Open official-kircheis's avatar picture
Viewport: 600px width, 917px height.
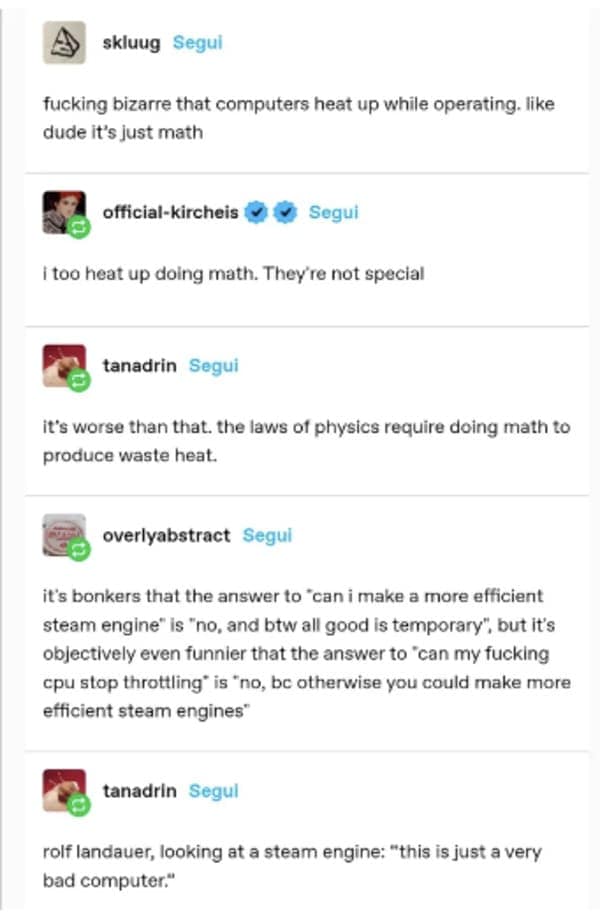[x=61, y=210]
